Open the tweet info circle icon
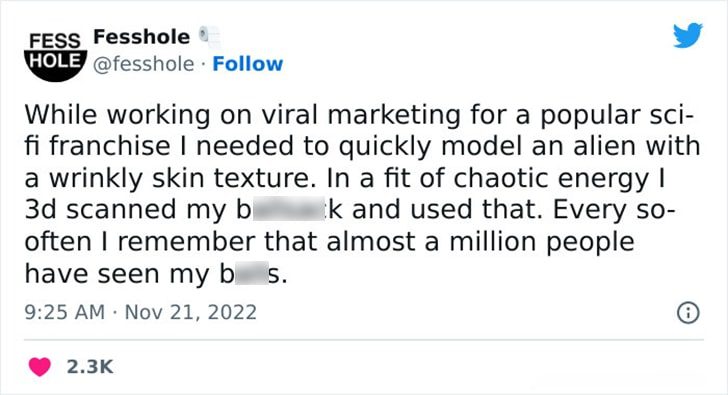Image resolution: width=728 pixels, height=395 pixels. 688,312
